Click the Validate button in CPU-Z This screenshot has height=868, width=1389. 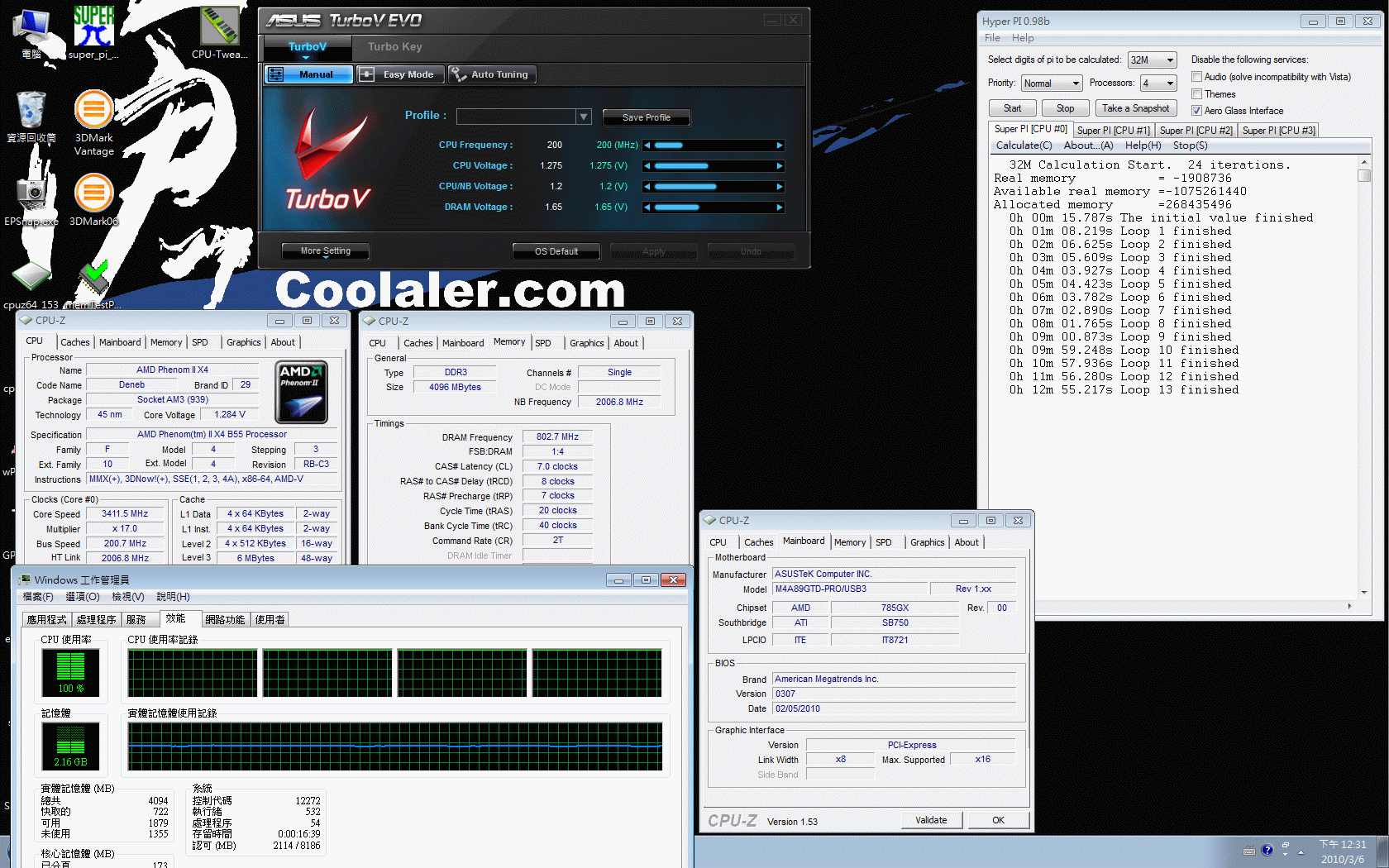(x=931, y=820)
